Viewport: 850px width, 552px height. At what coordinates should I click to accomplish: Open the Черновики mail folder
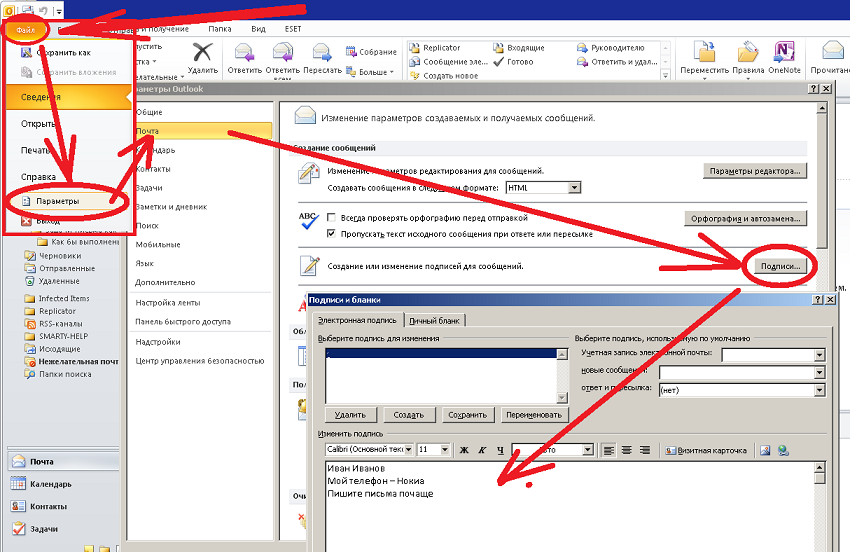54,255
